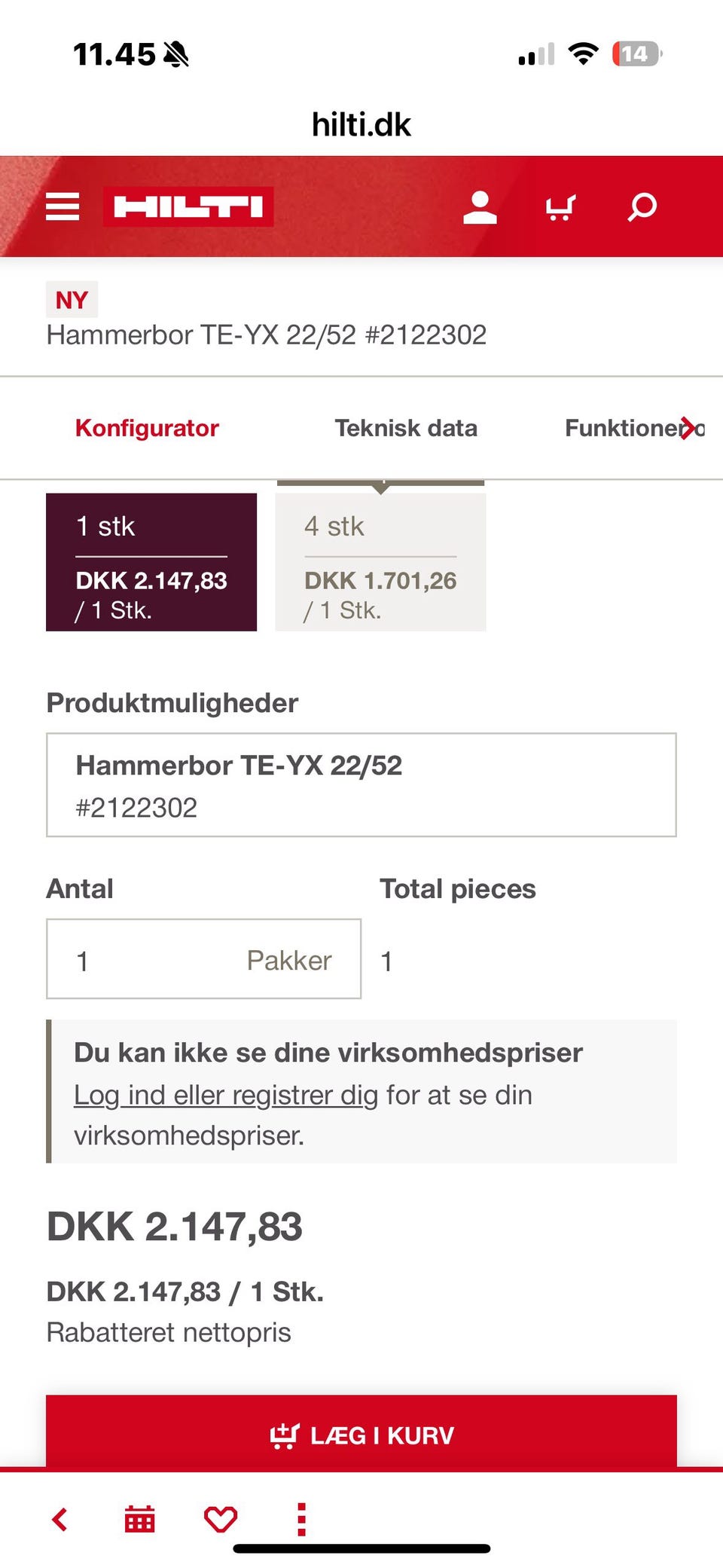This screenshot has height=1568, width=723.
Task: Tap the heart favorites icon
Action: tap(221, 1519)
